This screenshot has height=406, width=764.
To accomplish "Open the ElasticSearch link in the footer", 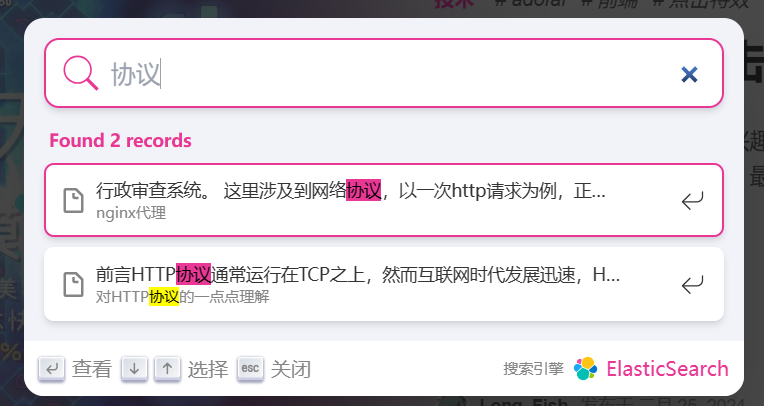I will [x=667, y=369].
